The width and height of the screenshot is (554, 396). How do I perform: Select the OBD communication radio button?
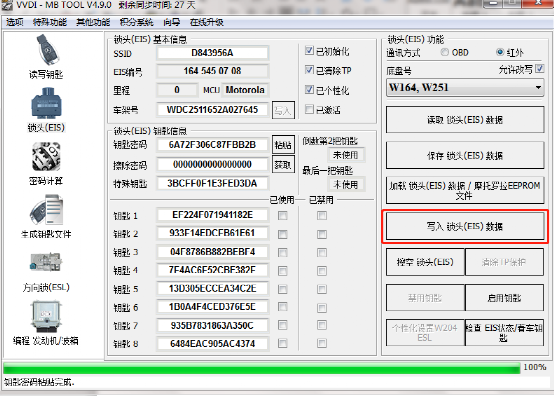click(444, 52)
